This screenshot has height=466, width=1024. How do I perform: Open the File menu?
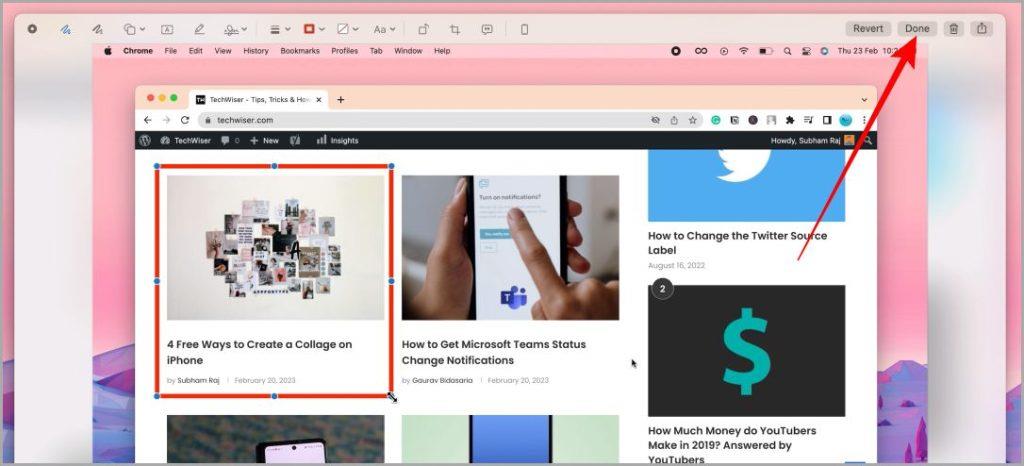(170, 51)
